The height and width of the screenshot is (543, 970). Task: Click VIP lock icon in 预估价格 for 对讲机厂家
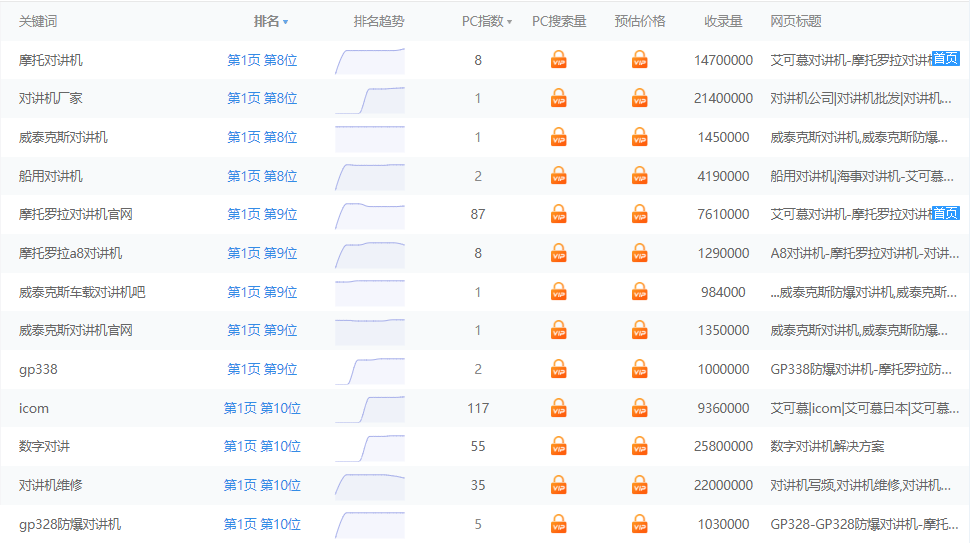[x=639, y=98]
